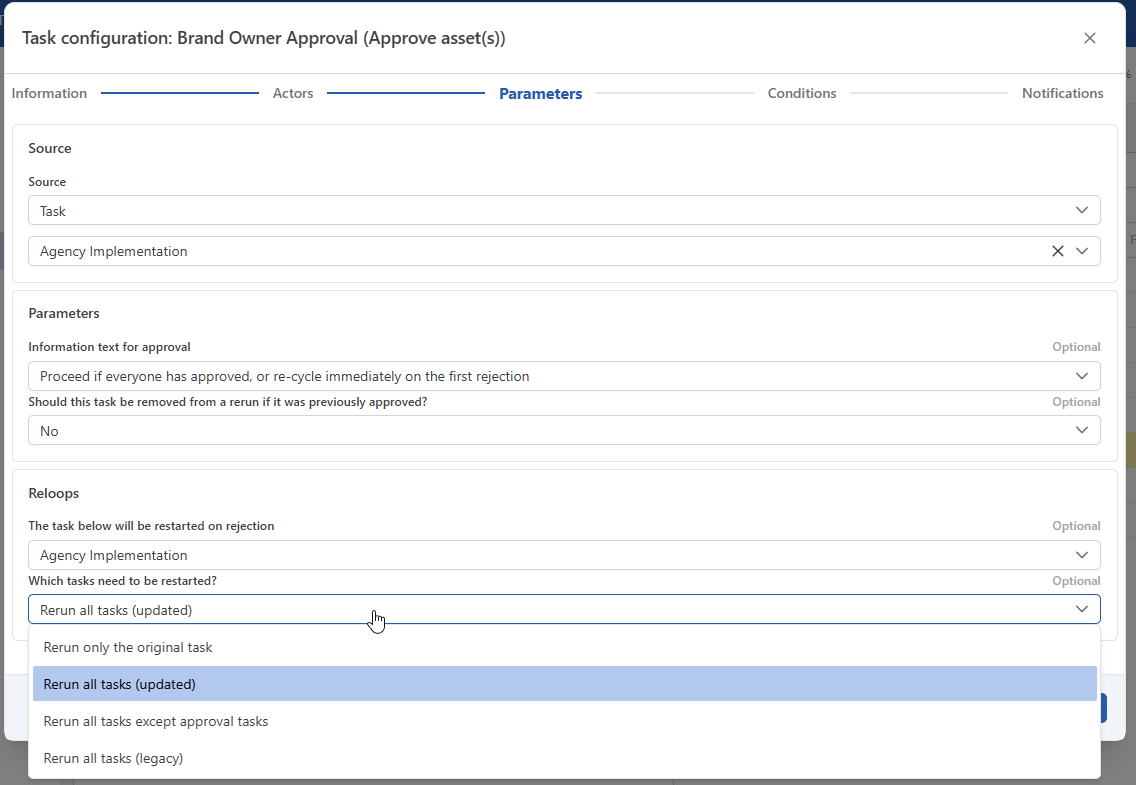Image resolution: width=1136 pixels, height=785 pixels.
Task: Clear the Agency Implementation source selection
Action: (1057, 251)
